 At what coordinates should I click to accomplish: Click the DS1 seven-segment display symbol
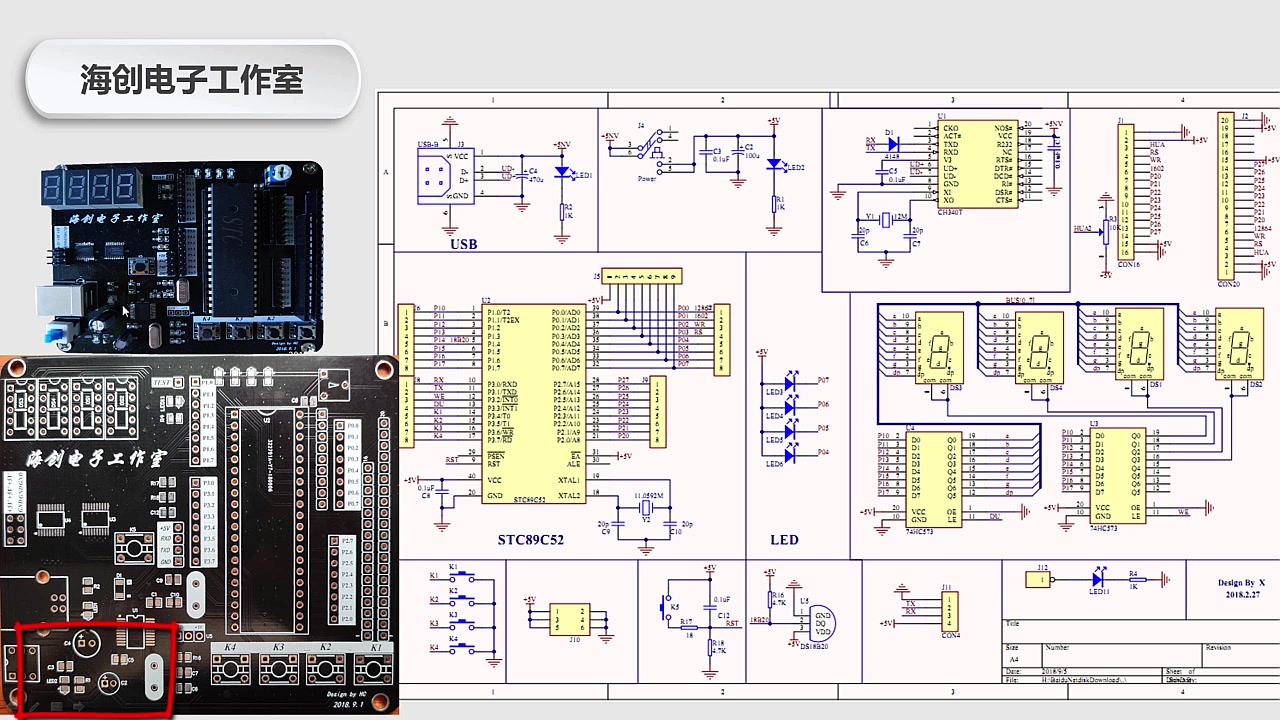pos(1140,345)
